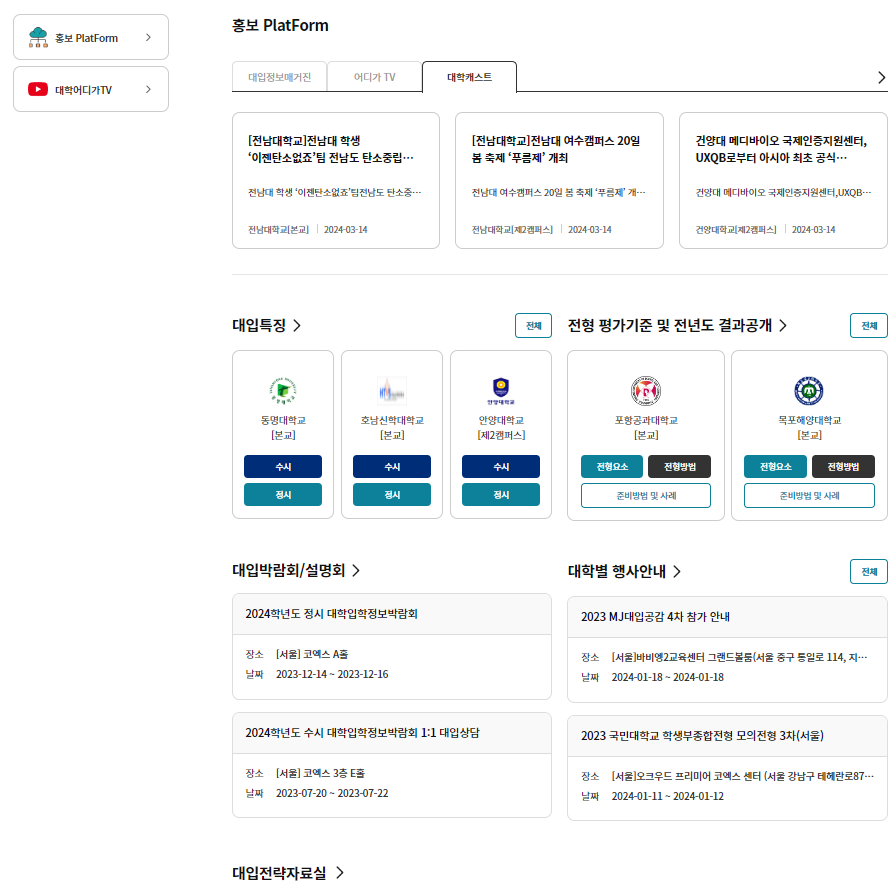Click 전체 button for 전형 평가기준 section

[868, 326]
